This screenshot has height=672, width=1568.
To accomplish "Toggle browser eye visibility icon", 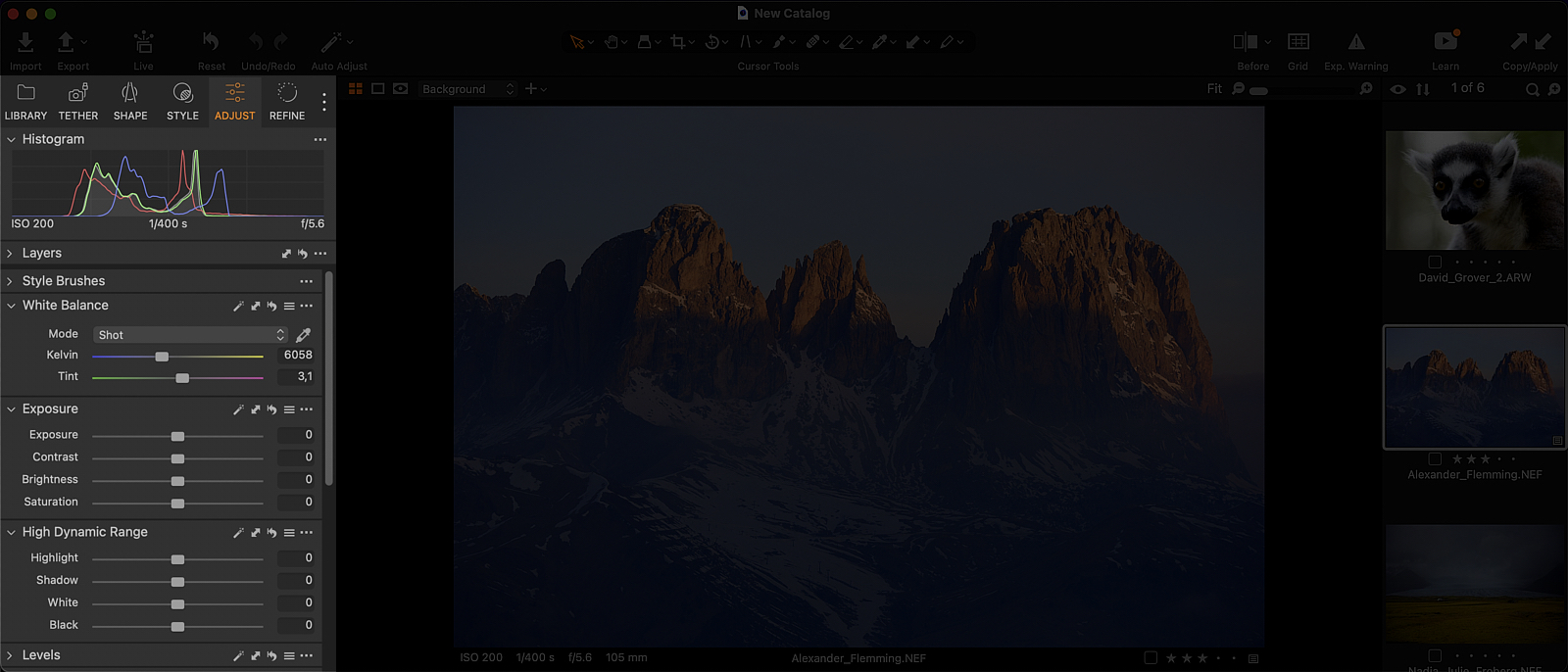I will tap(1398, 89).
